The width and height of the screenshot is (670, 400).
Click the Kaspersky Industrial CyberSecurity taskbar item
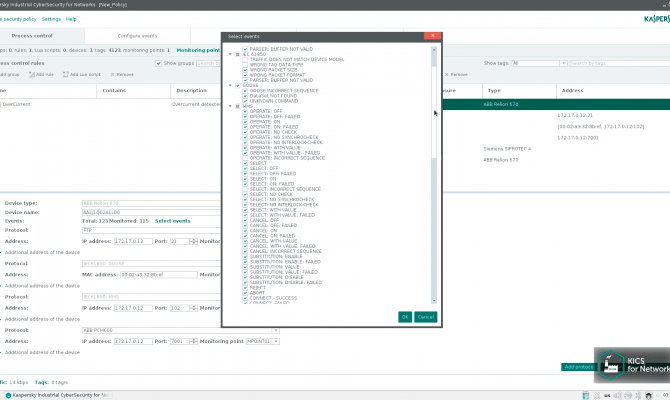pos(58,395)
